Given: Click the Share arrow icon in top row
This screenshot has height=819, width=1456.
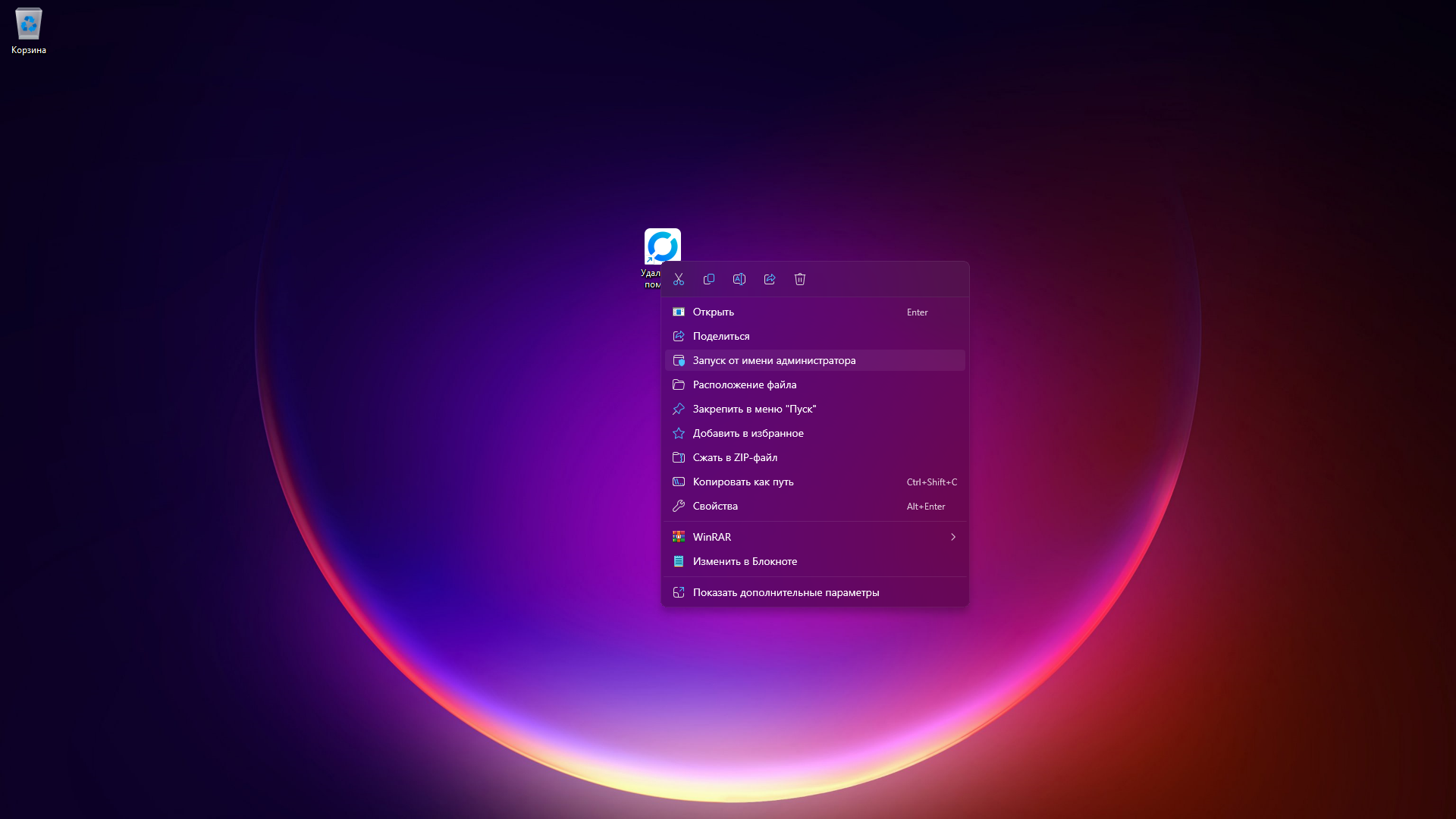Looking at the screenshot, I should pos(770,279).
